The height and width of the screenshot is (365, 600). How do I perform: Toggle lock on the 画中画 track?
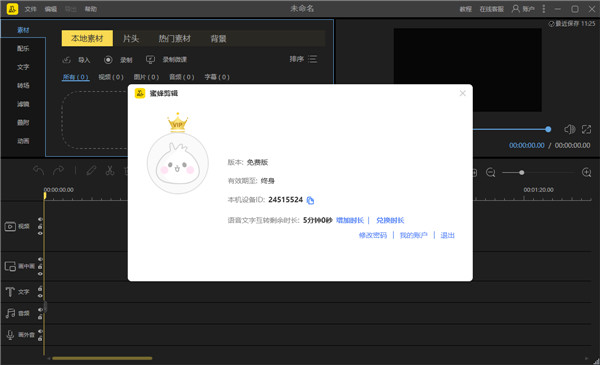point(40,266)
